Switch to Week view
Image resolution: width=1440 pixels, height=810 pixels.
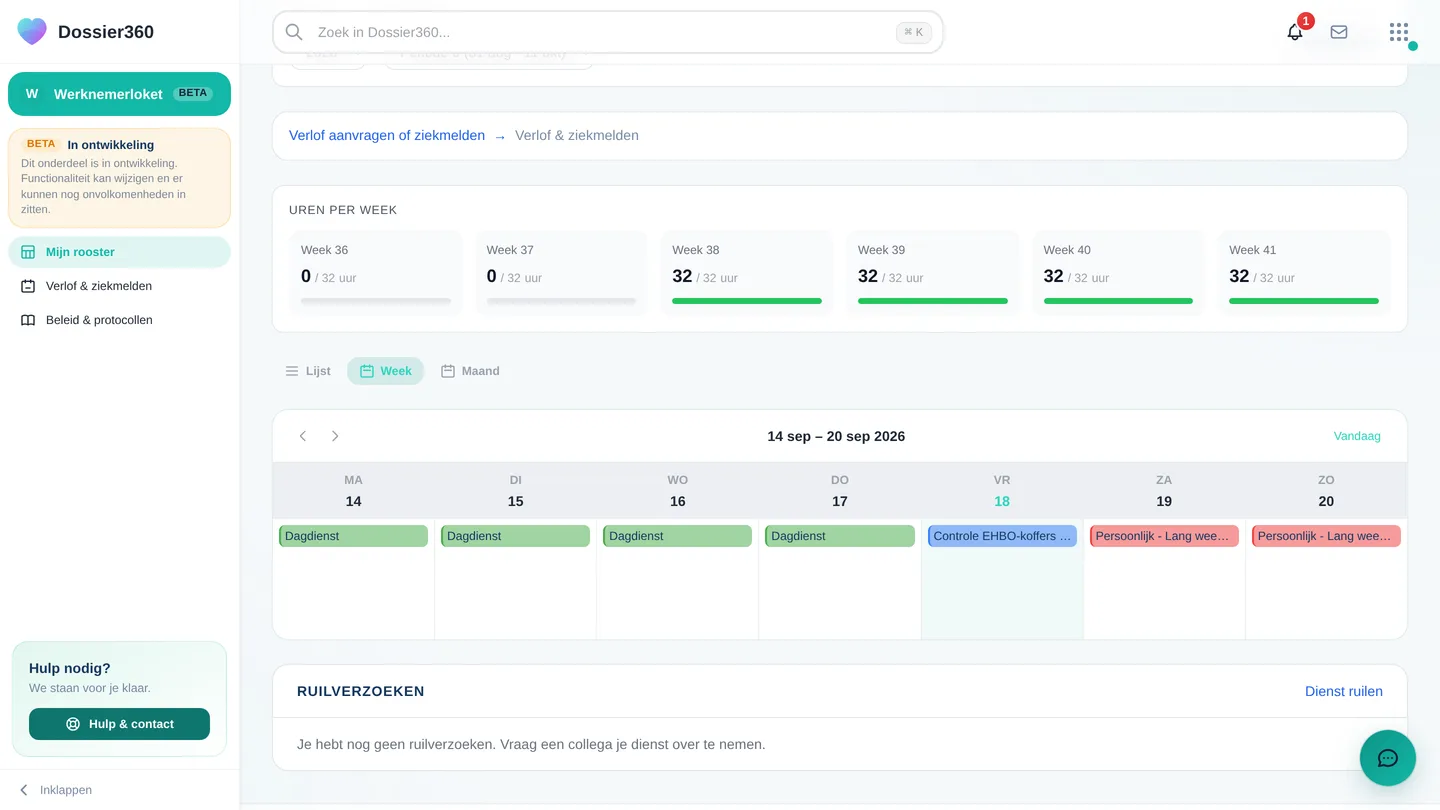[x=386, y=371]
